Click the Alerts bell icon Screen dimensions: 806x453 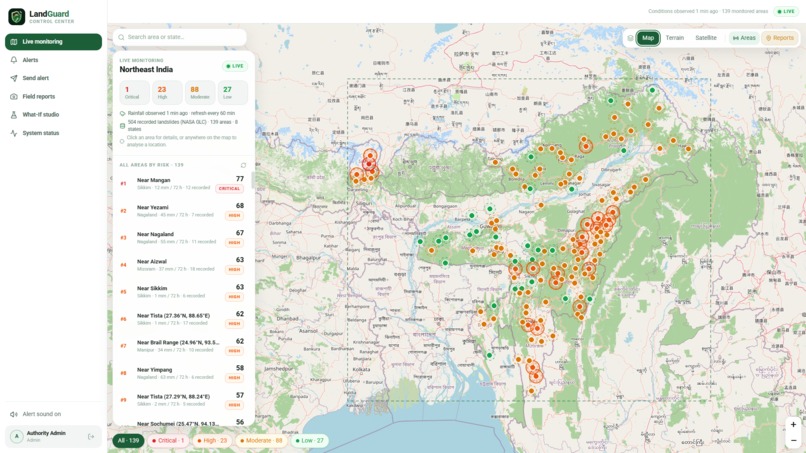pyautogui.click(x=14, y=60)
